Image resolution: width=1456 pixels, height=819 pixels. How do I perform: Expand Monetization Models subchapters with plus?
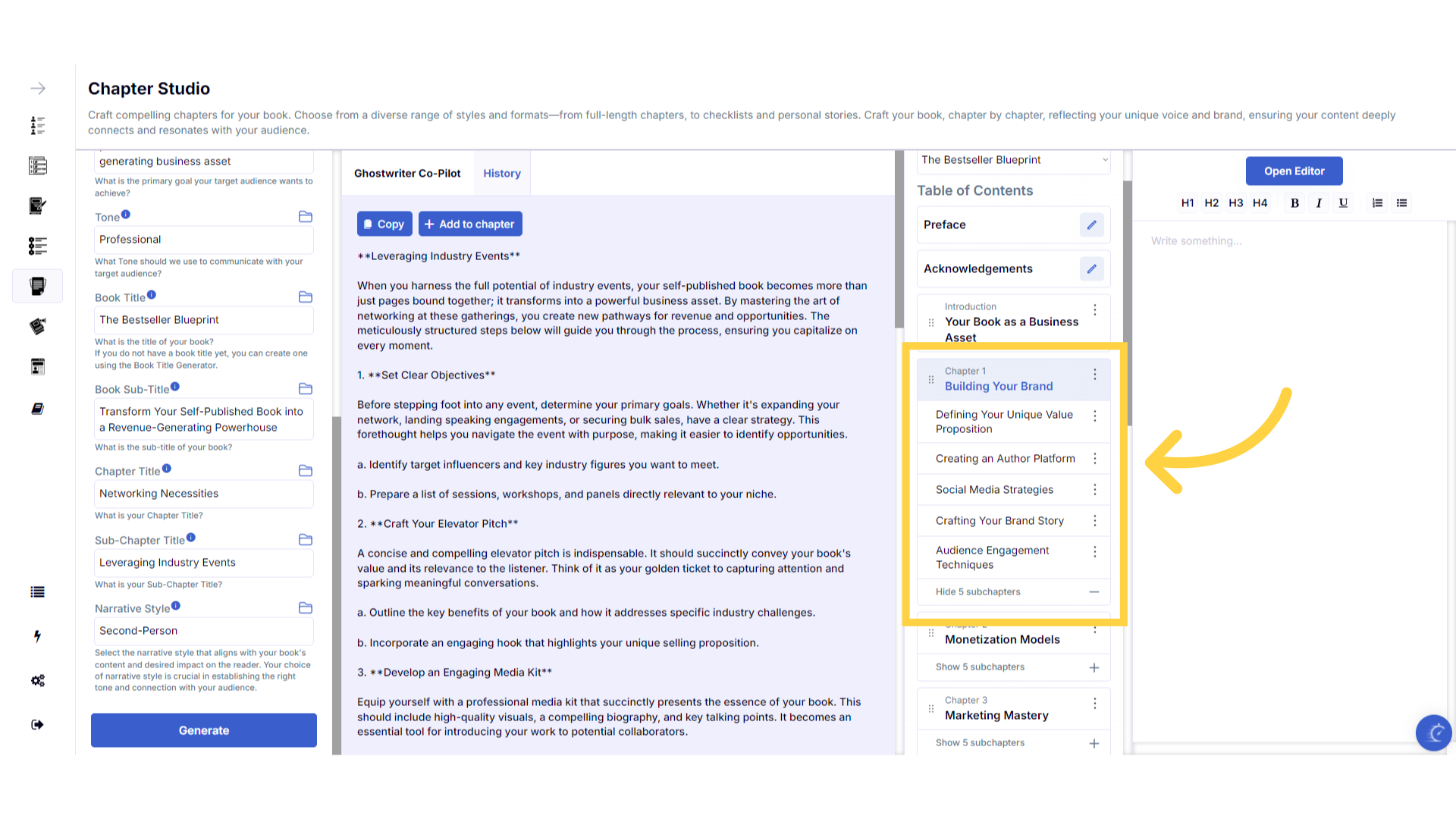click(1094, 668)
